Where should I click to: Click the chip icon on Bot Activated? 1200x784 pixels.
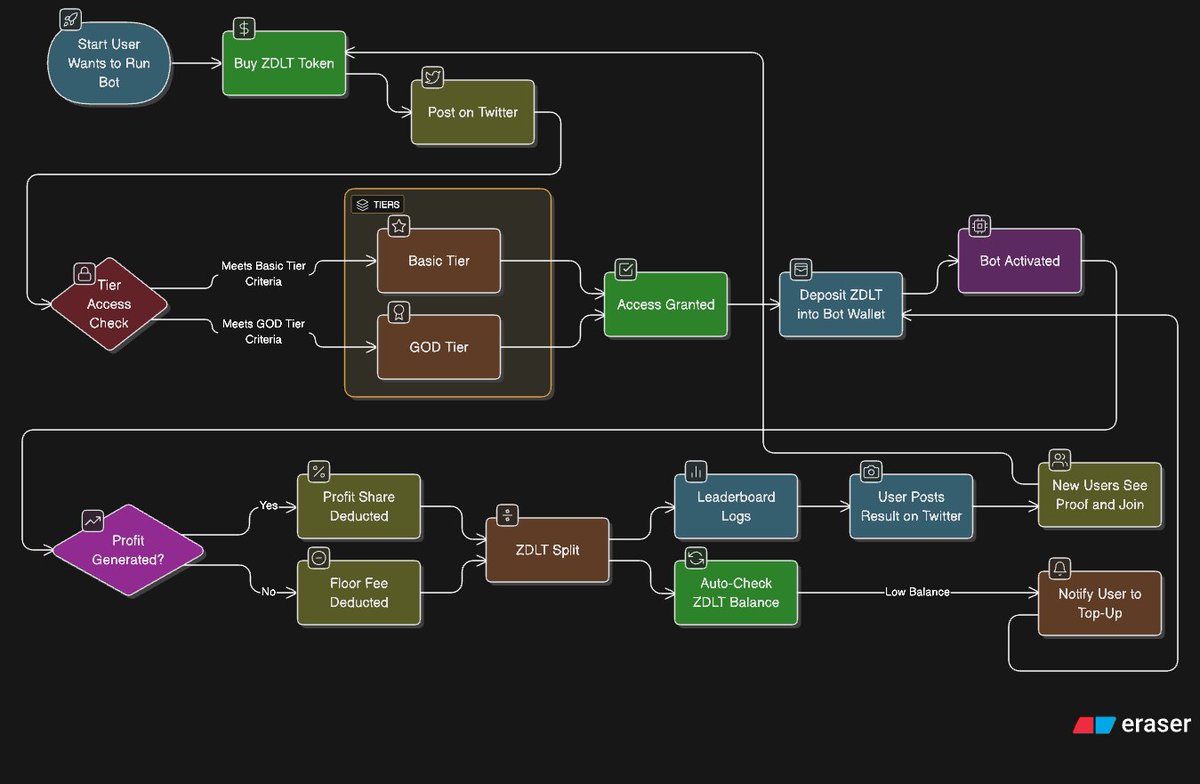tap(979, 226)
